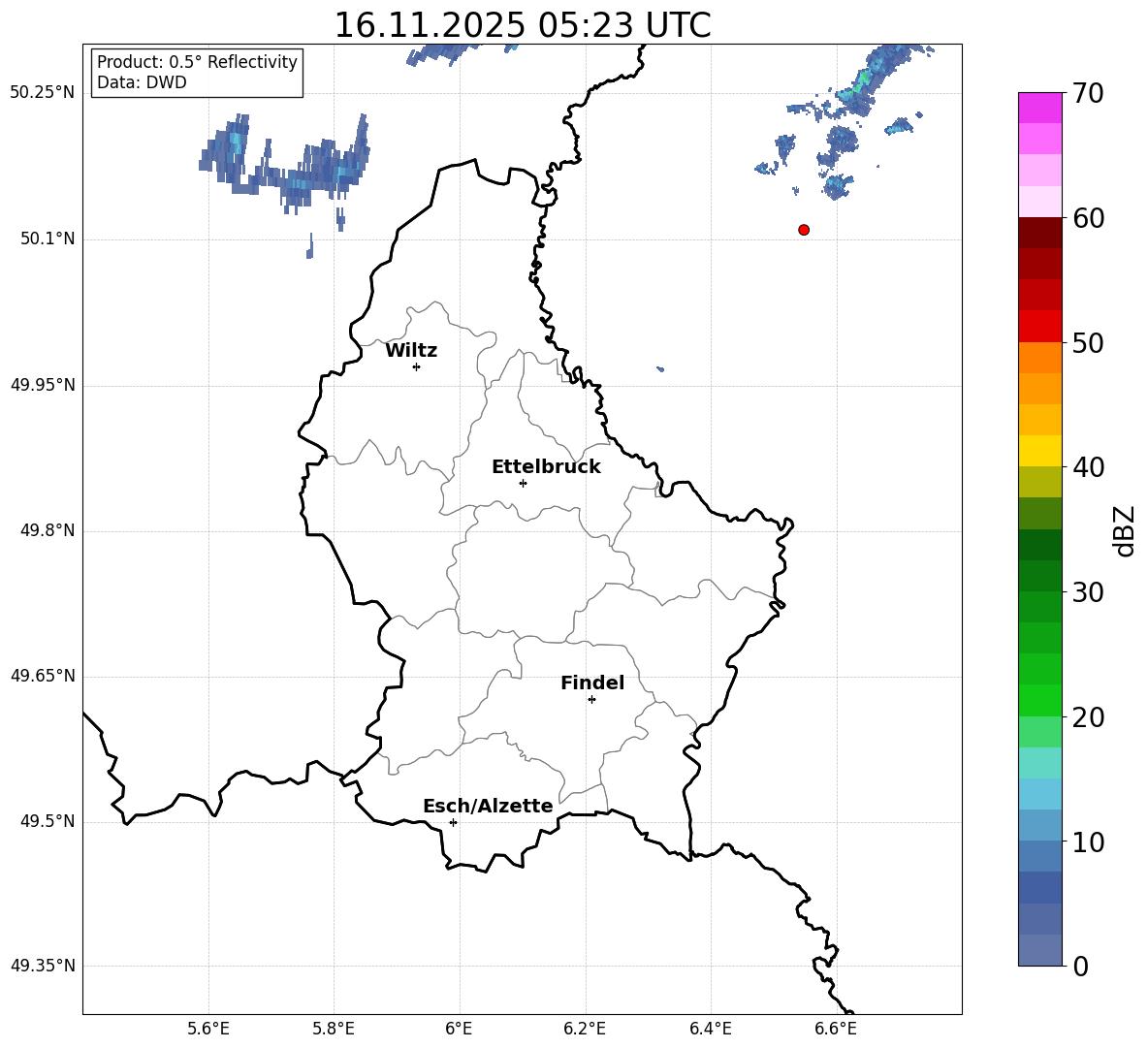Click the small isolated echo east of Ettelbruck

(x=660, y=368)
